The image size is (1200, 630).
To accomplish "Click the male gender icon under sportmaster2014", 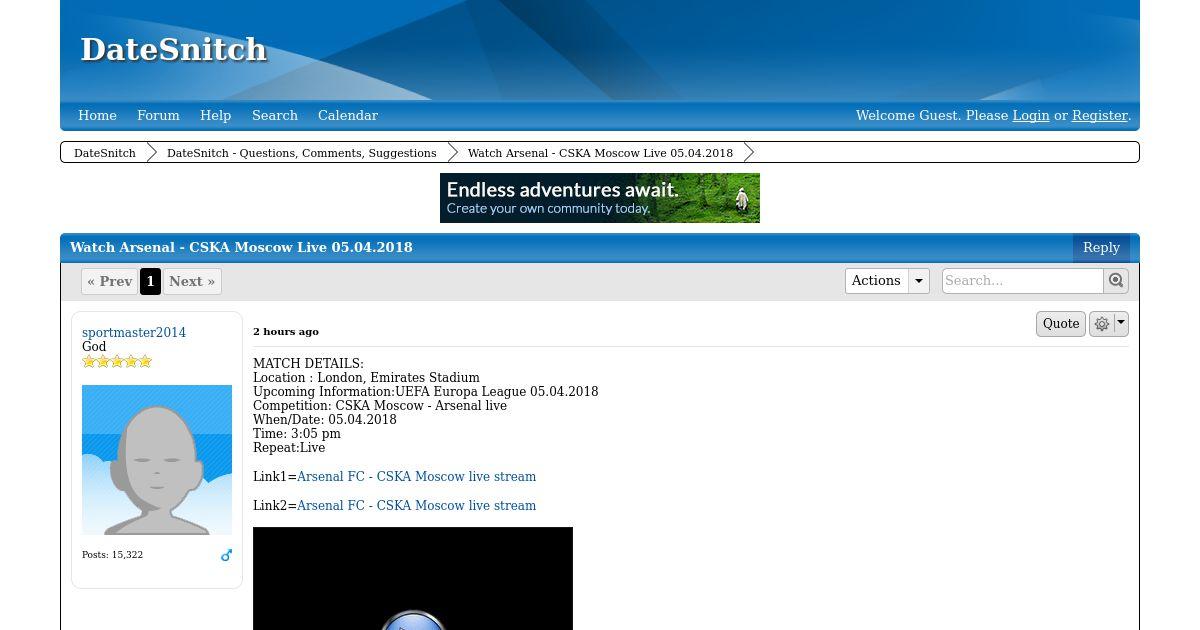I will coord(226,555).
